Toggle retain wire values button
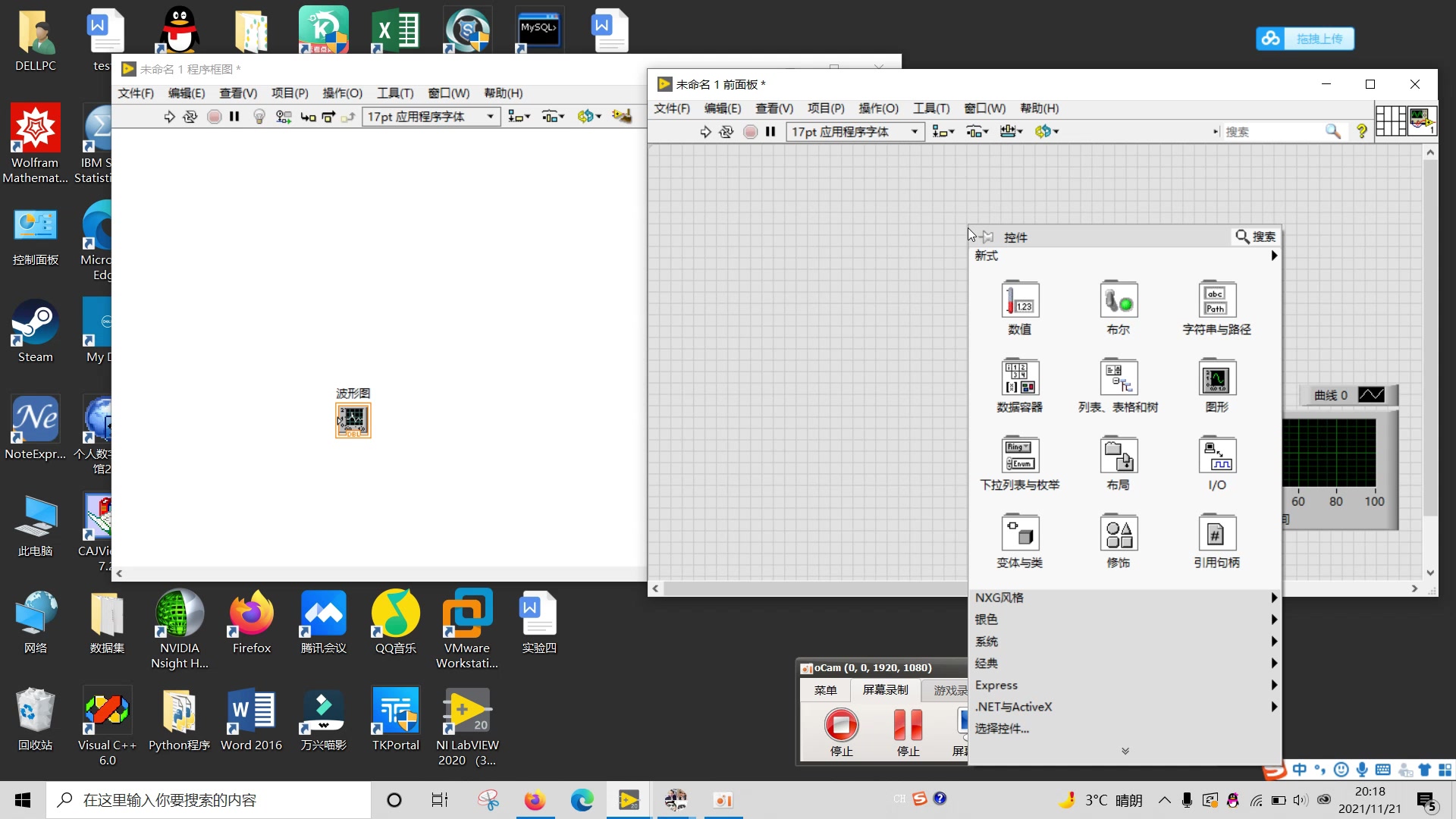The height and width of the screenshot is (819, 1456). tap(283, 117)
